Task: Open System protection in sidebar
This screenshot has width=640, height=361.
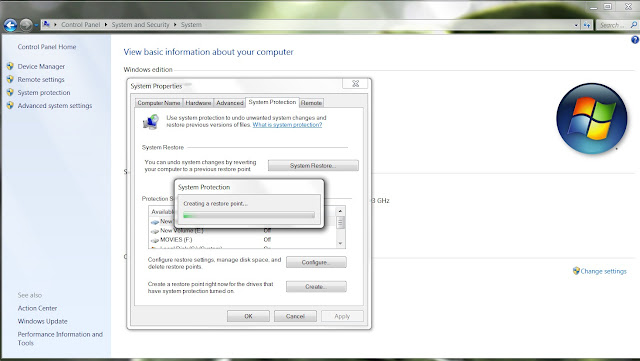Action: 44,92
